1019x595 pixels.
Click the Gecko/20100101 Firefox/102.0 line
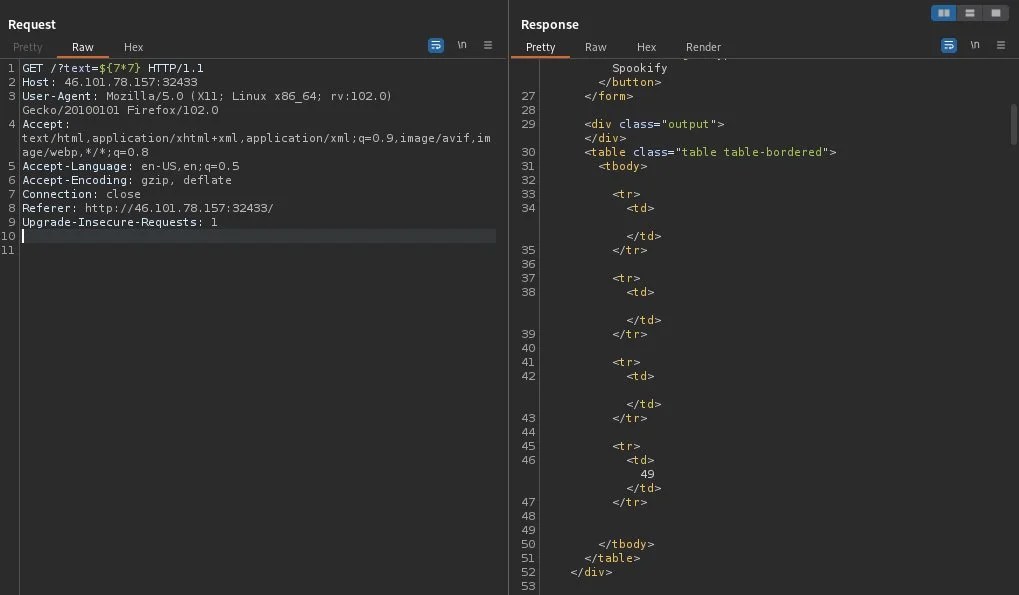coord(120,110)
